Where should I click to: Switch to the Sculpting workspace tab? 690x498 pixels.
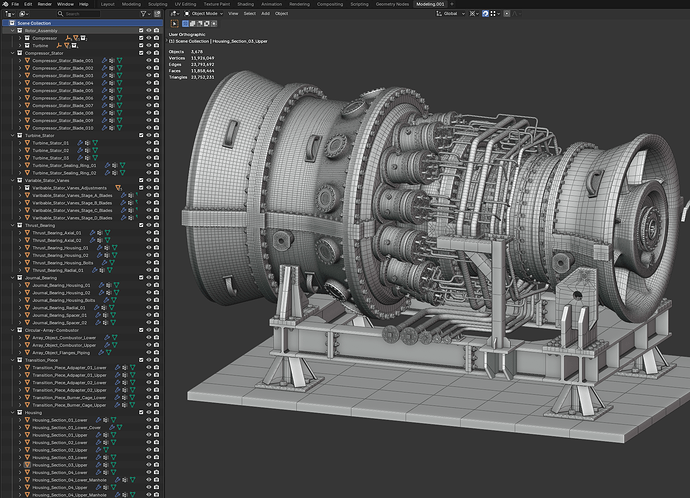click(x=158, y=4)
